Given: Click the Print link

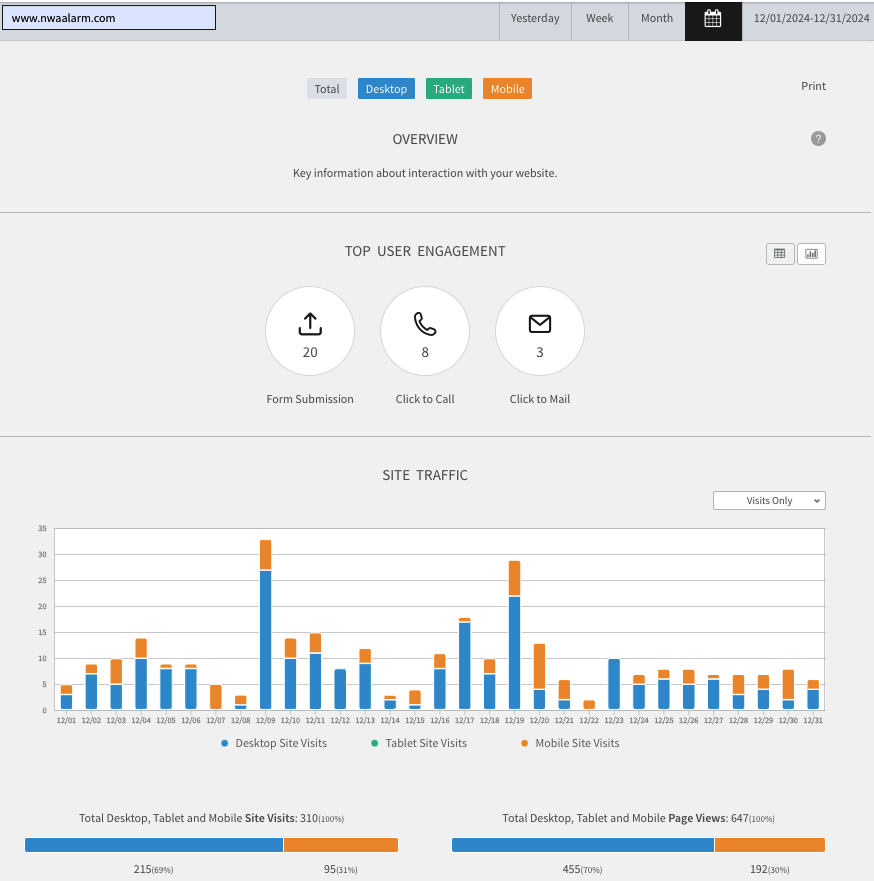Looking at the screenshot, I should click(x=813, y=86).
